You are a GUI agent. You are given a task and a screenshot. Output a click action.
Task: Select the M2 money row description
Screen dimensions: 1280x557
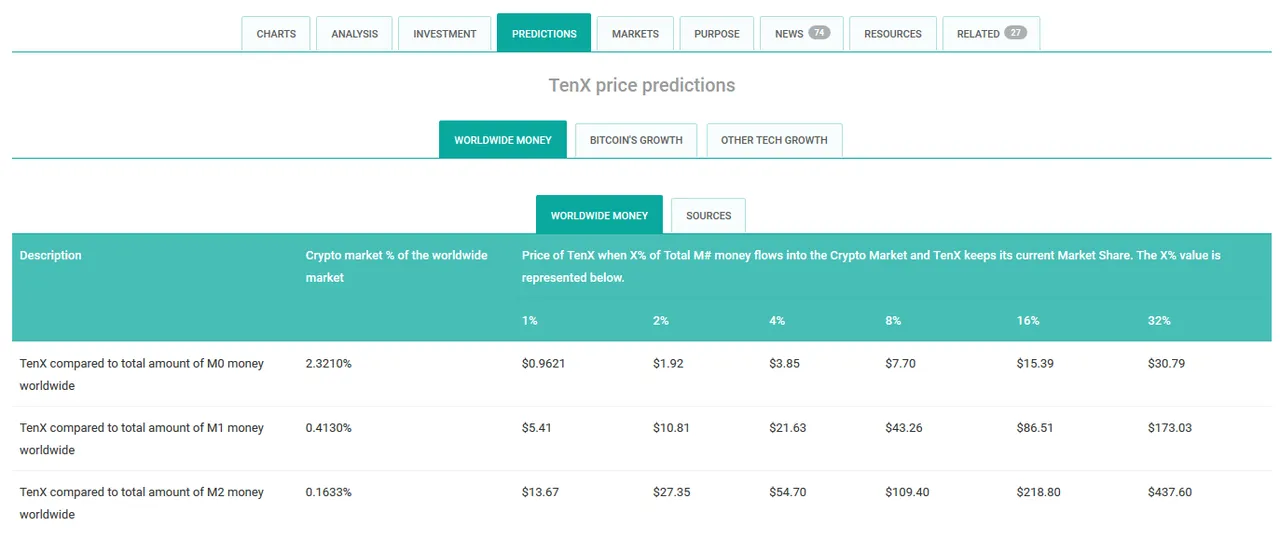point(142,503)
